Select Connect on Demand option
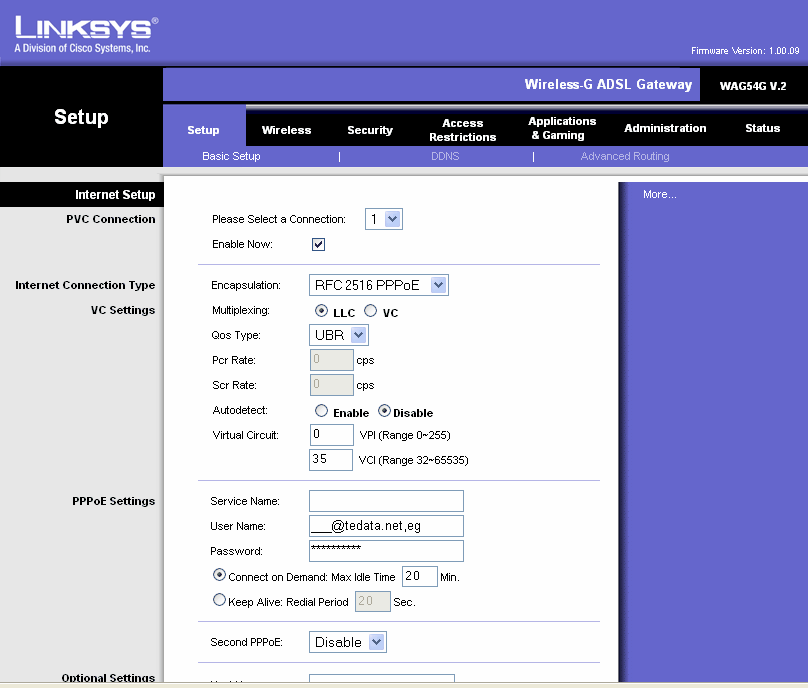 (220, 575)
